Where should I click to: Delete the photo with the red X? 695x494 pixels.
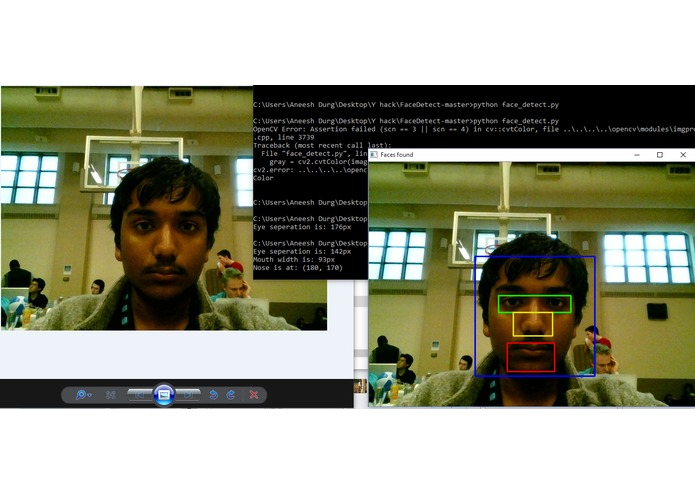pos(254,395)
